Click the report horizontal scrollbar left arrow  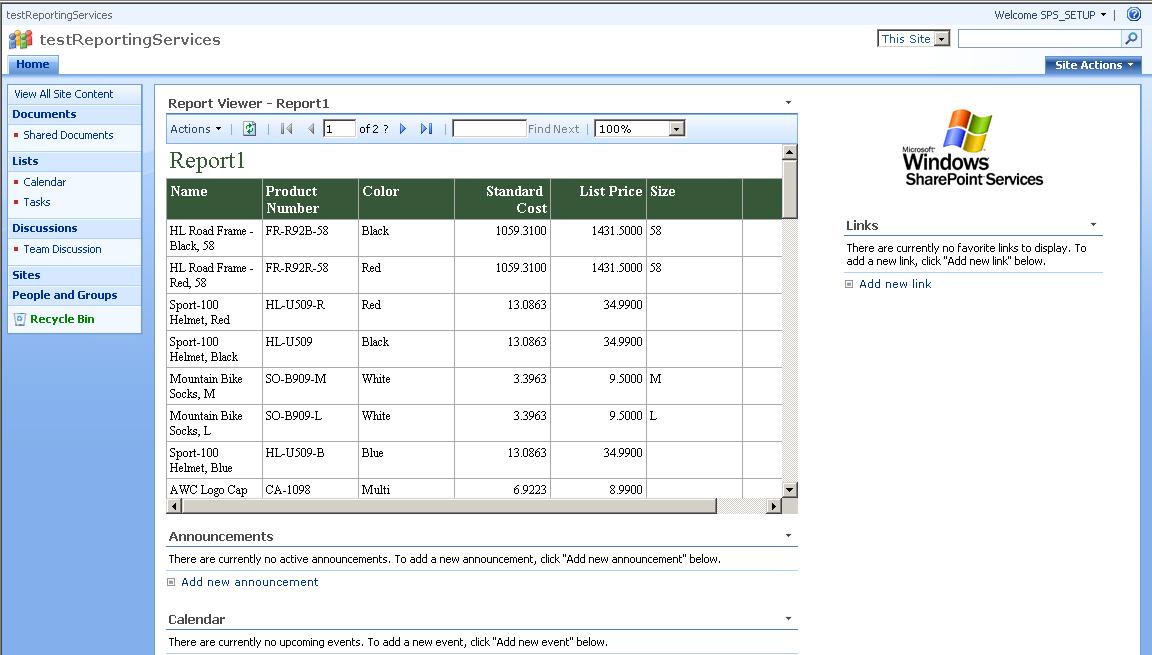(174, 506)
